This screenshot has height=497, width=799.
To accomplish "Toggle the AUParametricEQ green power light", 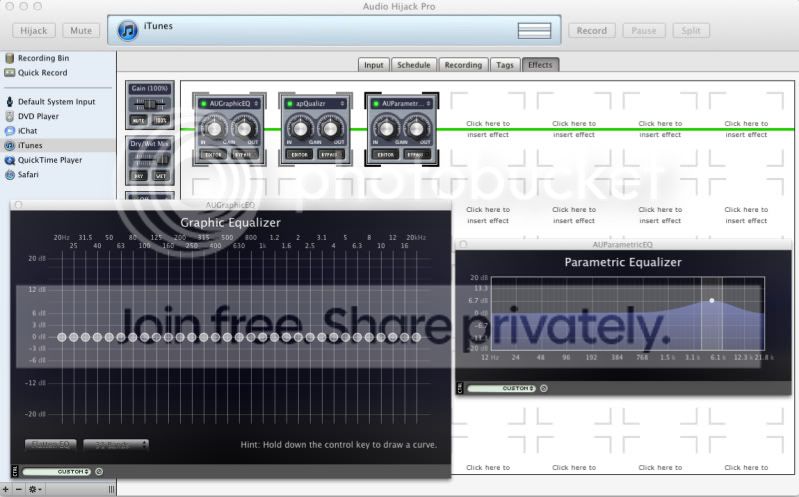I will click(x=376, y=103).
